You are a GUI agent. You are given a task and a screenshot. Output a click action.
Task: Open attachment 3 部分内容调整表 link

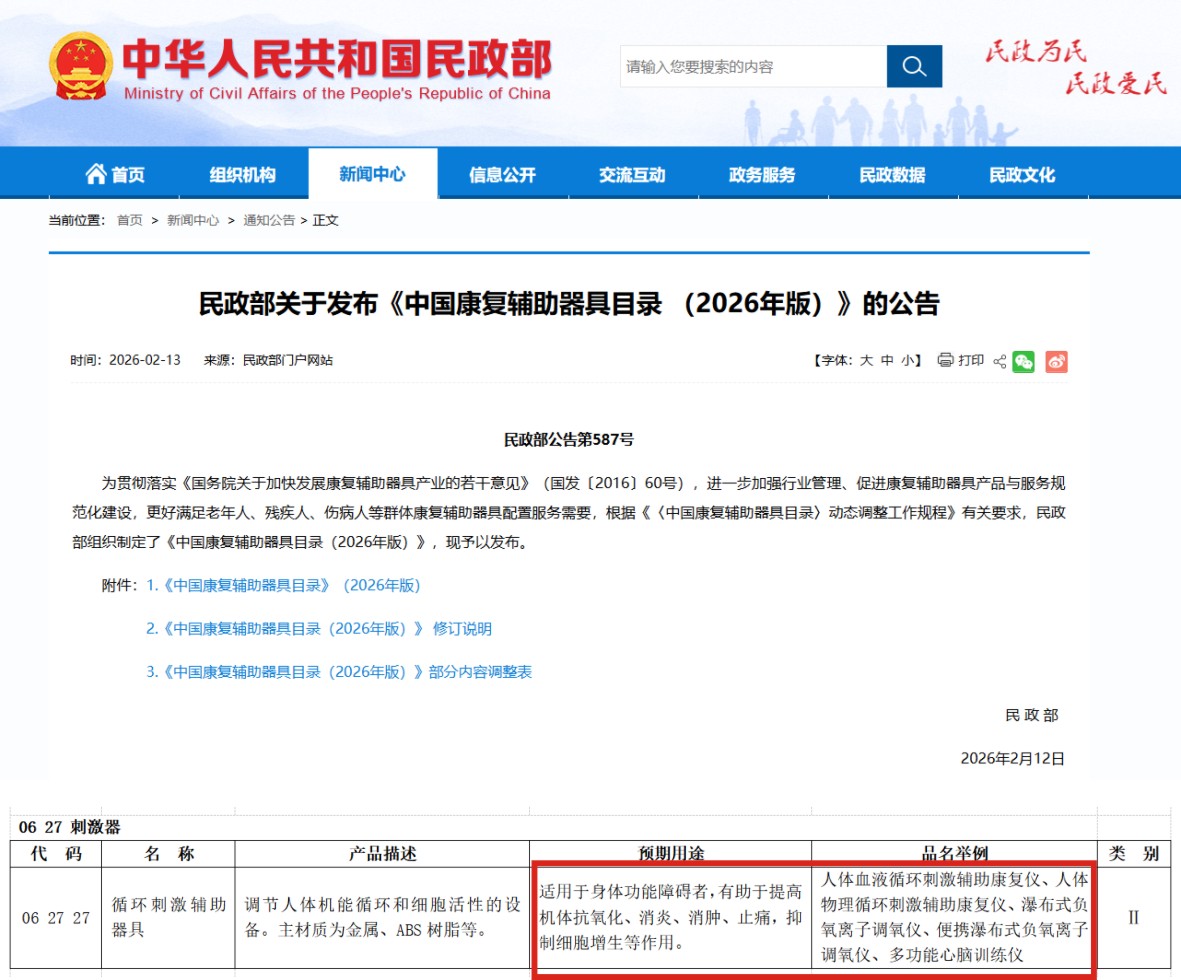tap(339, 672)
